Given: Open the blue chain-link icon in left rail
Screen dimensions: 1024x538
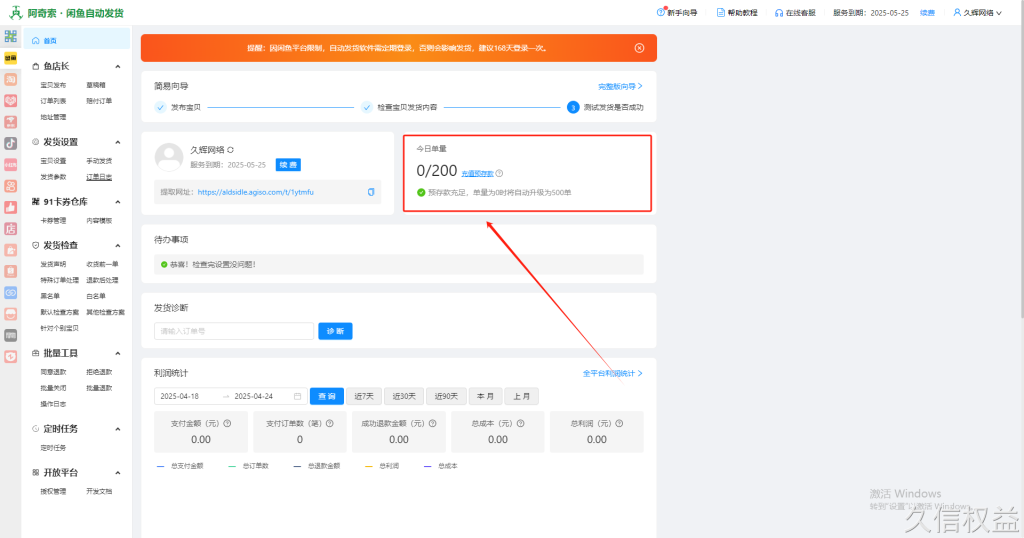Looking at the screenshot, I should point(10,293).
